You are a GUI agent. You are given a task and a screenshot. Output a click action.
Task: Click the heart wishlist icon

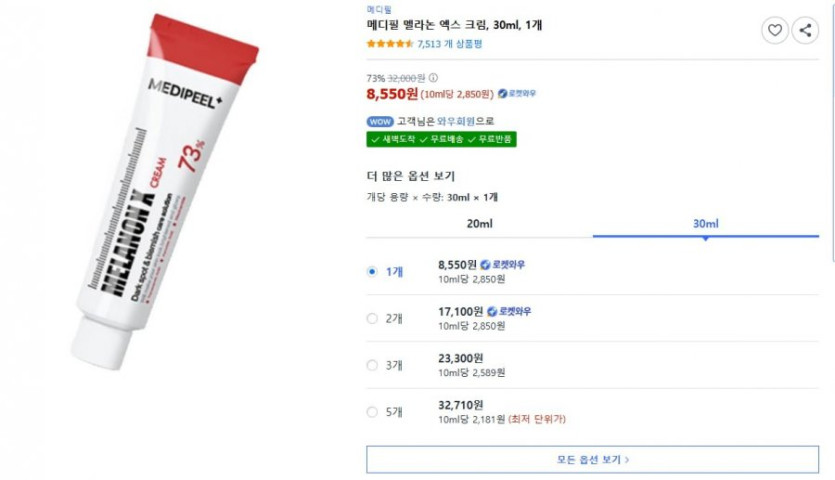coord(775,31)
